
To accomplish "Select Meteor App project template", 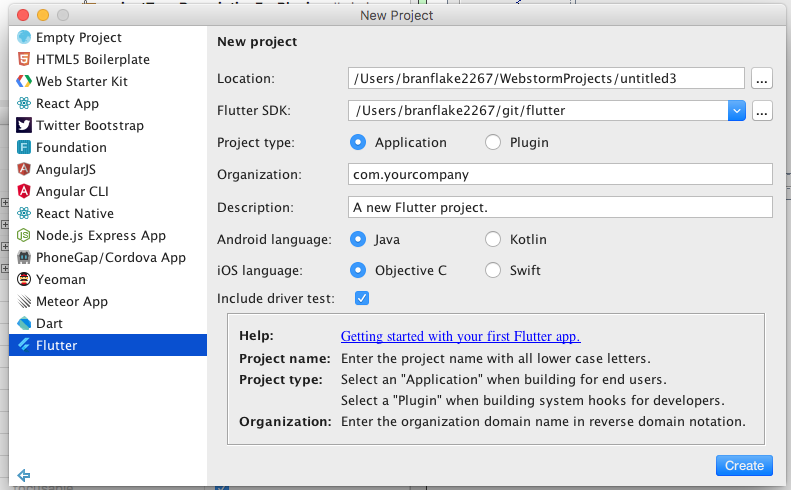I will click(x=72, y=301).
